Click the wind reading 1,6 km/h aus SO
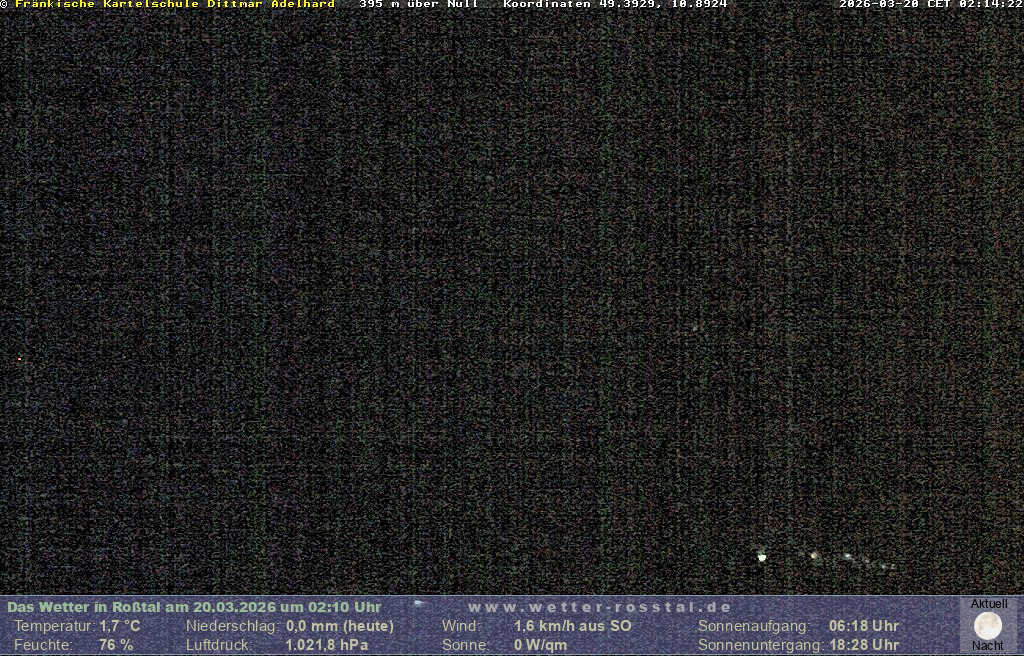Viewport: 1024px width, 656px height. pos(573,626)
